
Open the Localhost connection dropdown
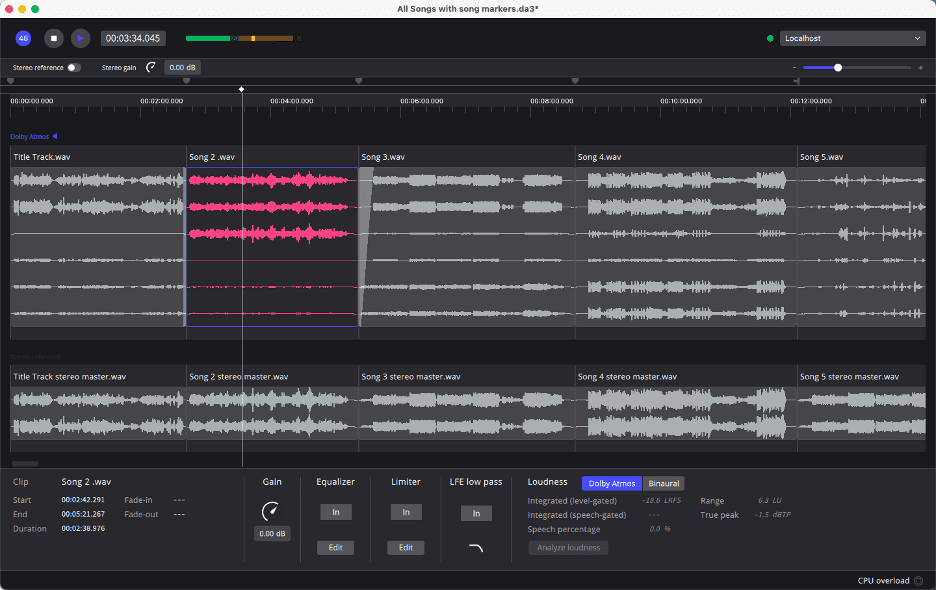click(852, 38)
